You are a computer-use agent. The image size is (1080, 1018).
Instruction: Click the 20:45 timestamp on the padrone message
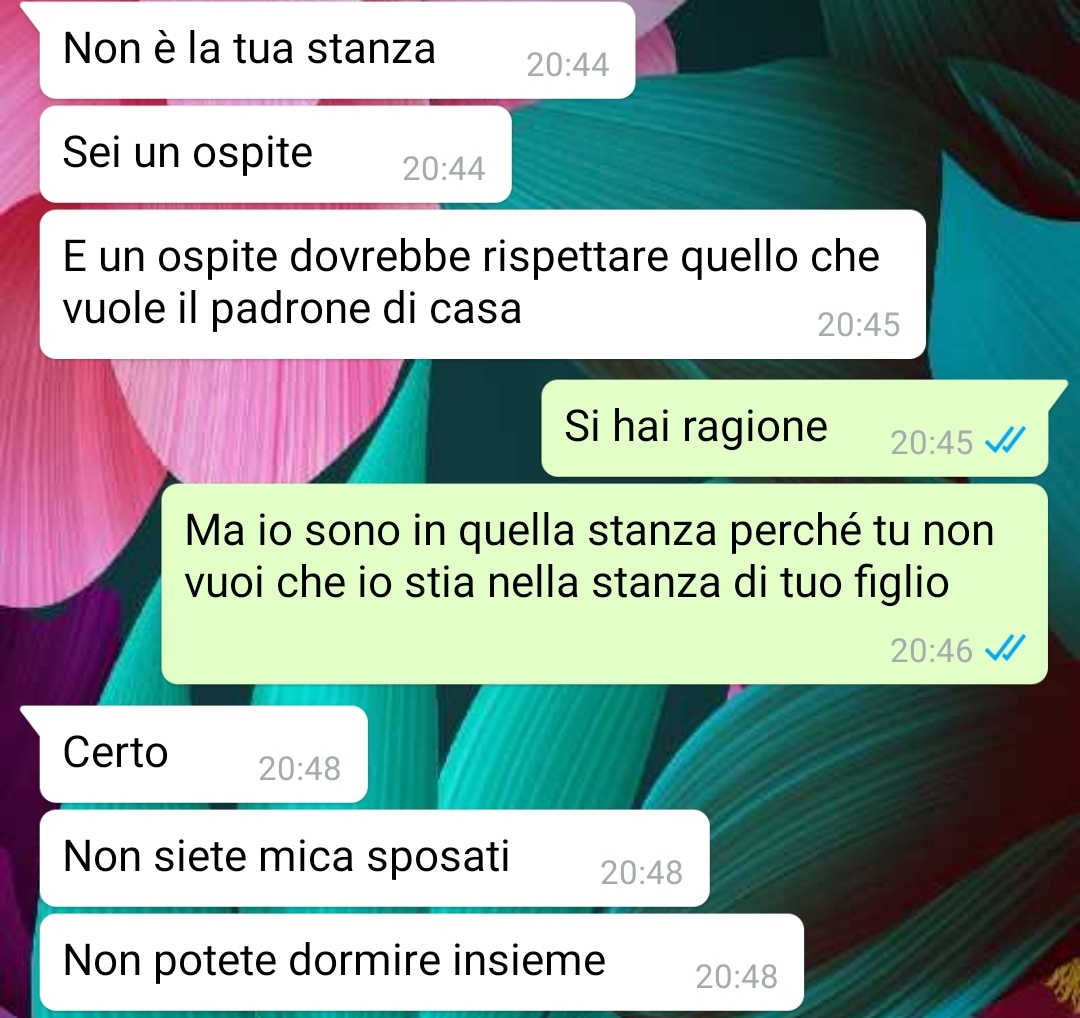[x=858, y=325]
